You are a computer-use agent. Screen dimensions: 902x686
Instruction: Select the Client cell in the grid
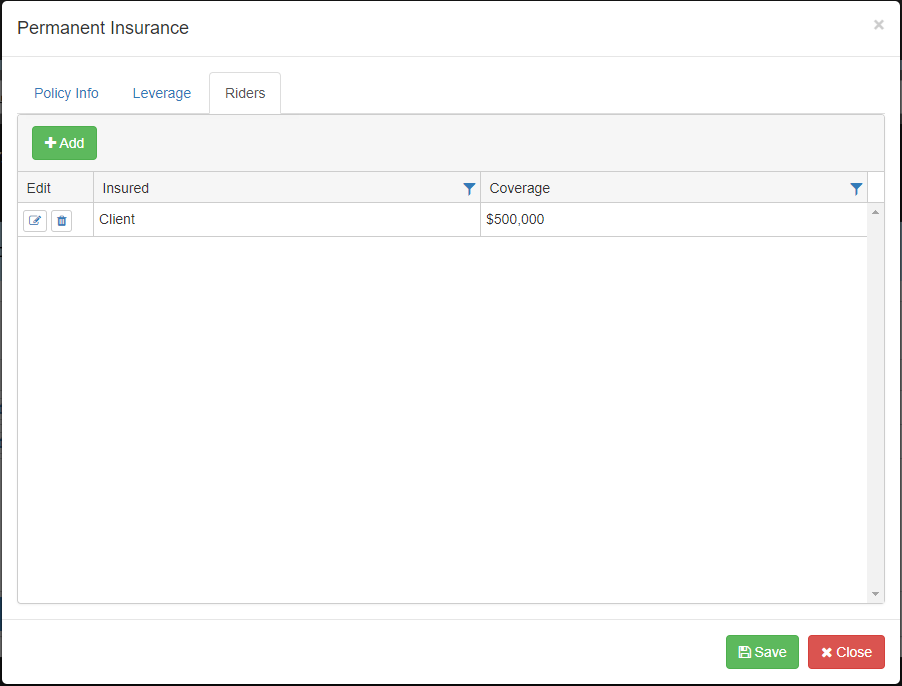click(117, 219)
